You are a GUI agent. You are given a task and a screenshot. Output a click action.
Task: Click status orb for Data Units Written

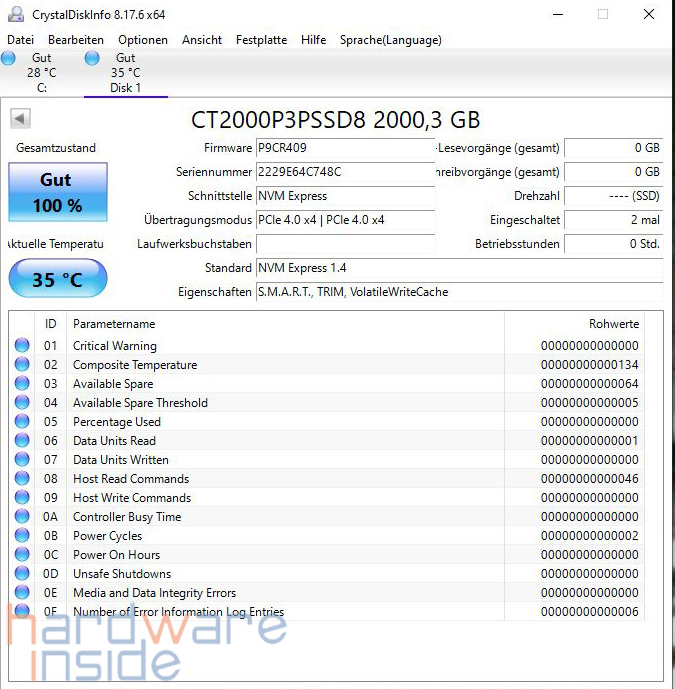pyautogui.click(x=22, y=459)
